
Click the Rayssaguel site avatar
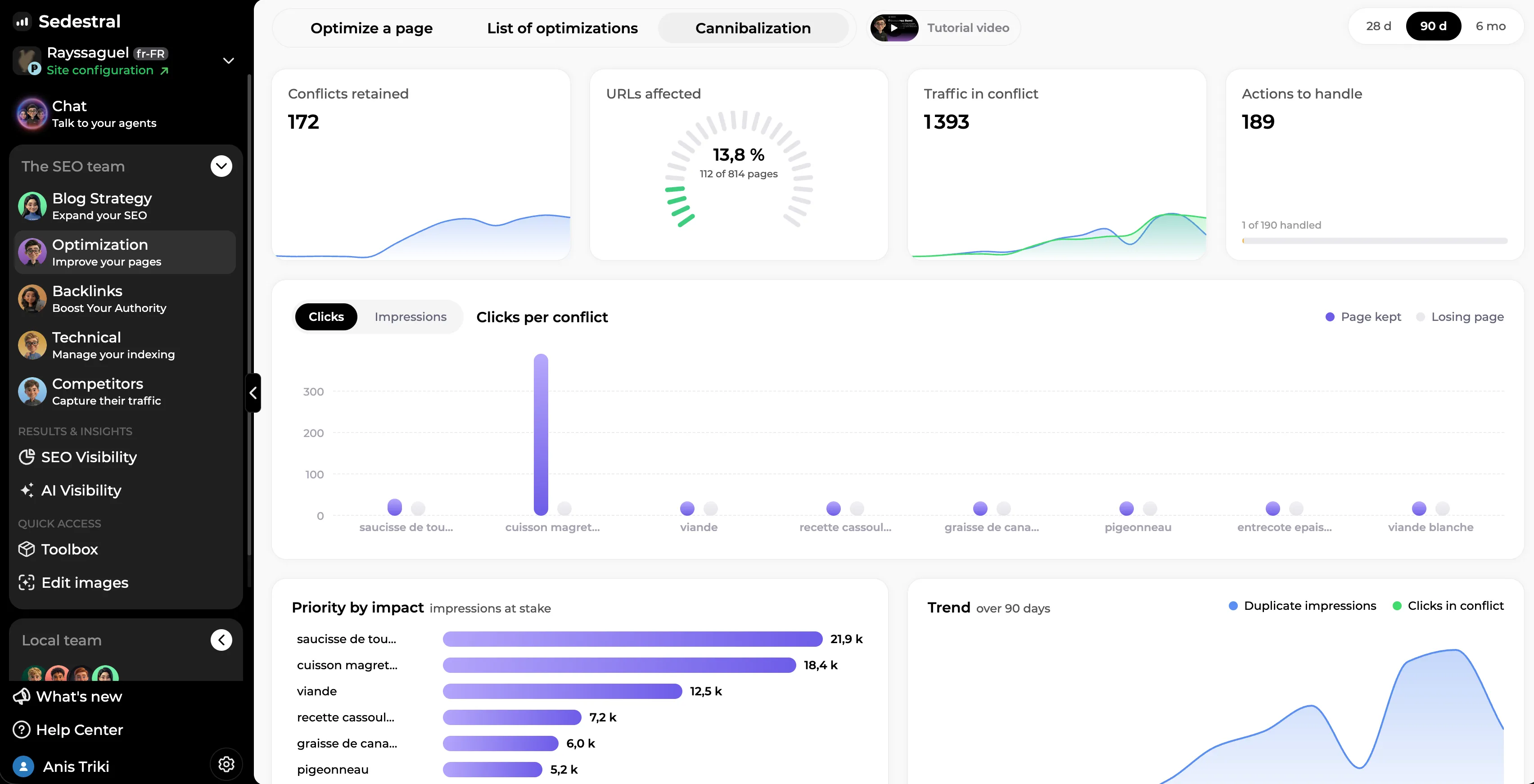pos(27,61)
